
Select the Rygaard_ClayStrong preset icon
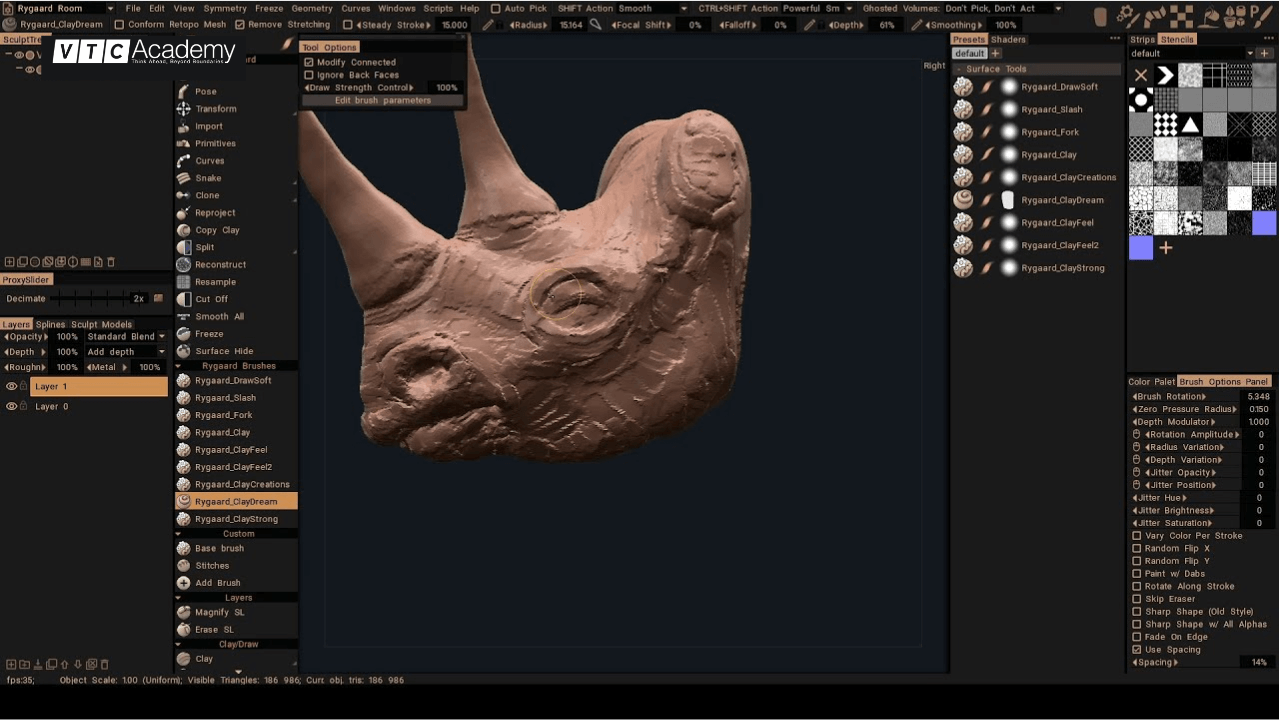[x=963, y=268]
